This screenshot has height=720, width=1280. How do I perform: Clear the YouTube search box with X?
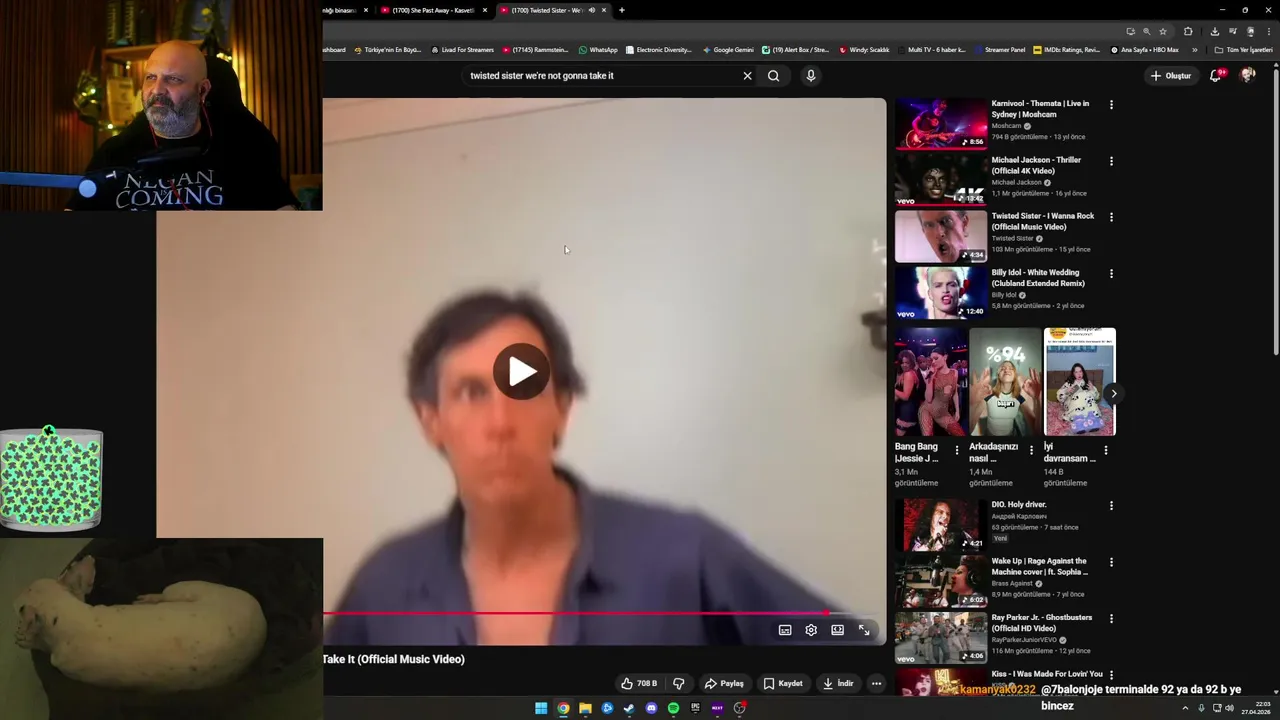click(747, 76)
